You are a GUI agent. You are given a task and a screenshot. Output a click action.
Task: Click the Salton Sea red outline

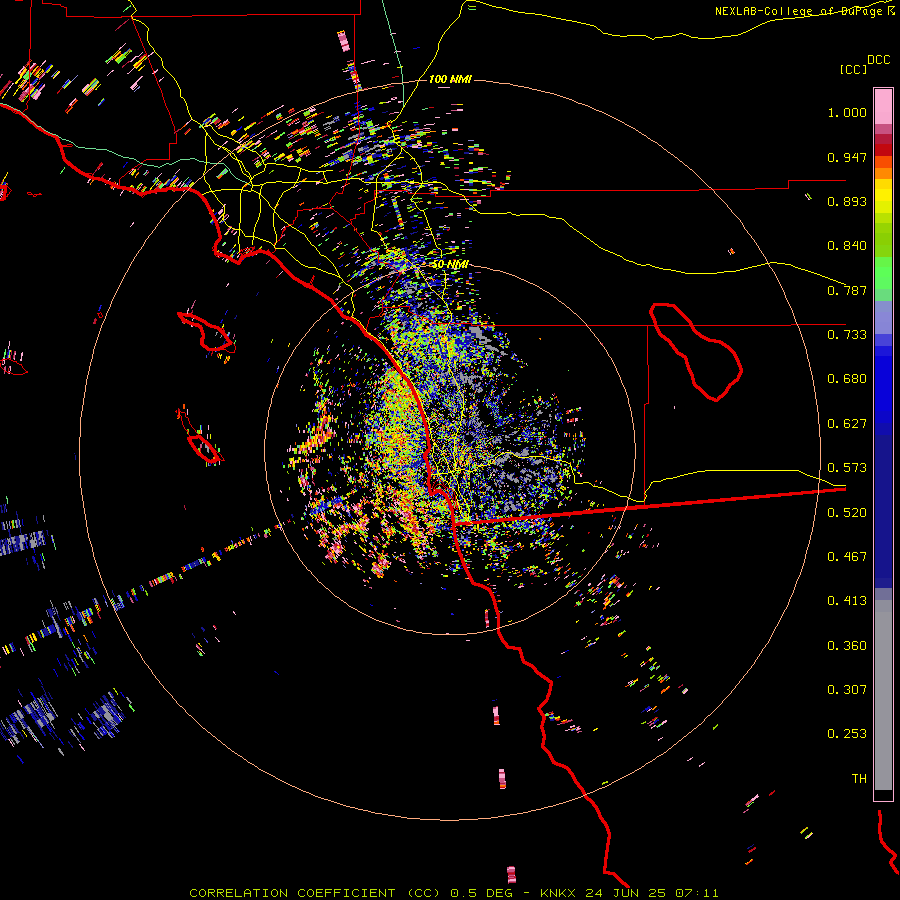(696, 351)
